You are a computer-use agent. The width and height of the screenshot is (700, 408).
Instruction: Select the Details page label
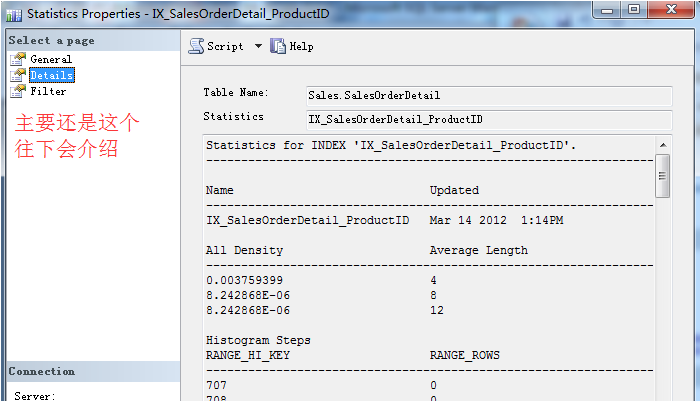click(51, 75)
